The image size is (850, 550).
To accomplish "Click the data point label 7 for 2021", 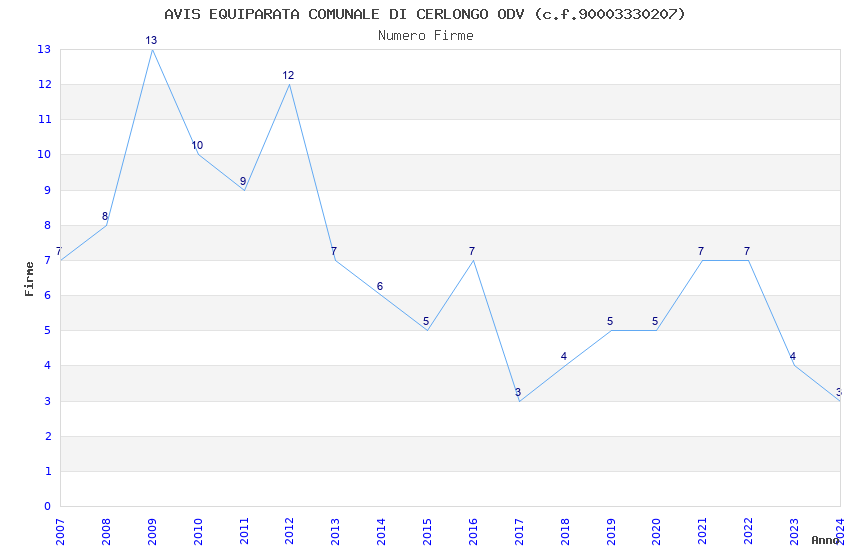I will click(x=701, y=251).
